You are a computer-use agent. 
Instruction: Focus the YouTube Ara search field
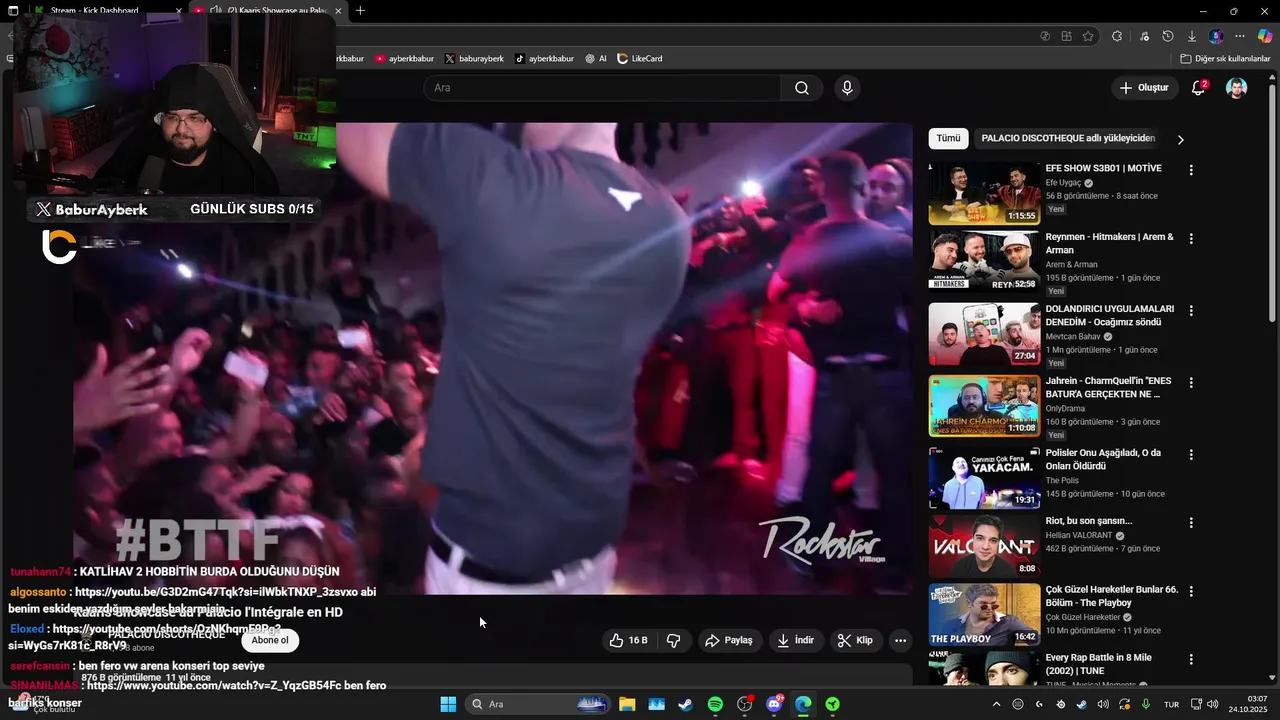602,88
